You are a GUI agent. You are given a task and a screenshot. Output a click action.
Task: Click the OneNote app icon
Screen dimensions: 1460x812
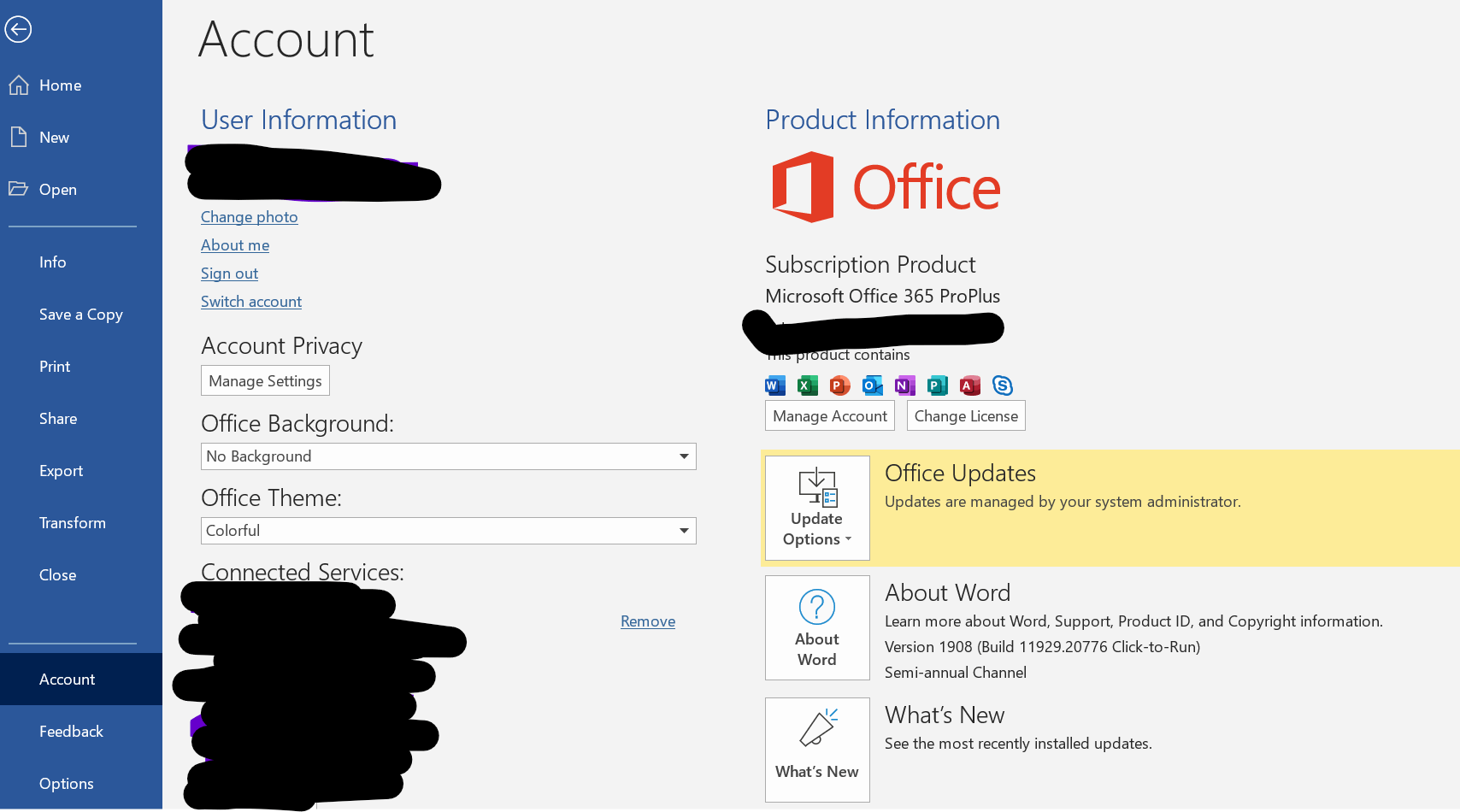click(905, 385)
